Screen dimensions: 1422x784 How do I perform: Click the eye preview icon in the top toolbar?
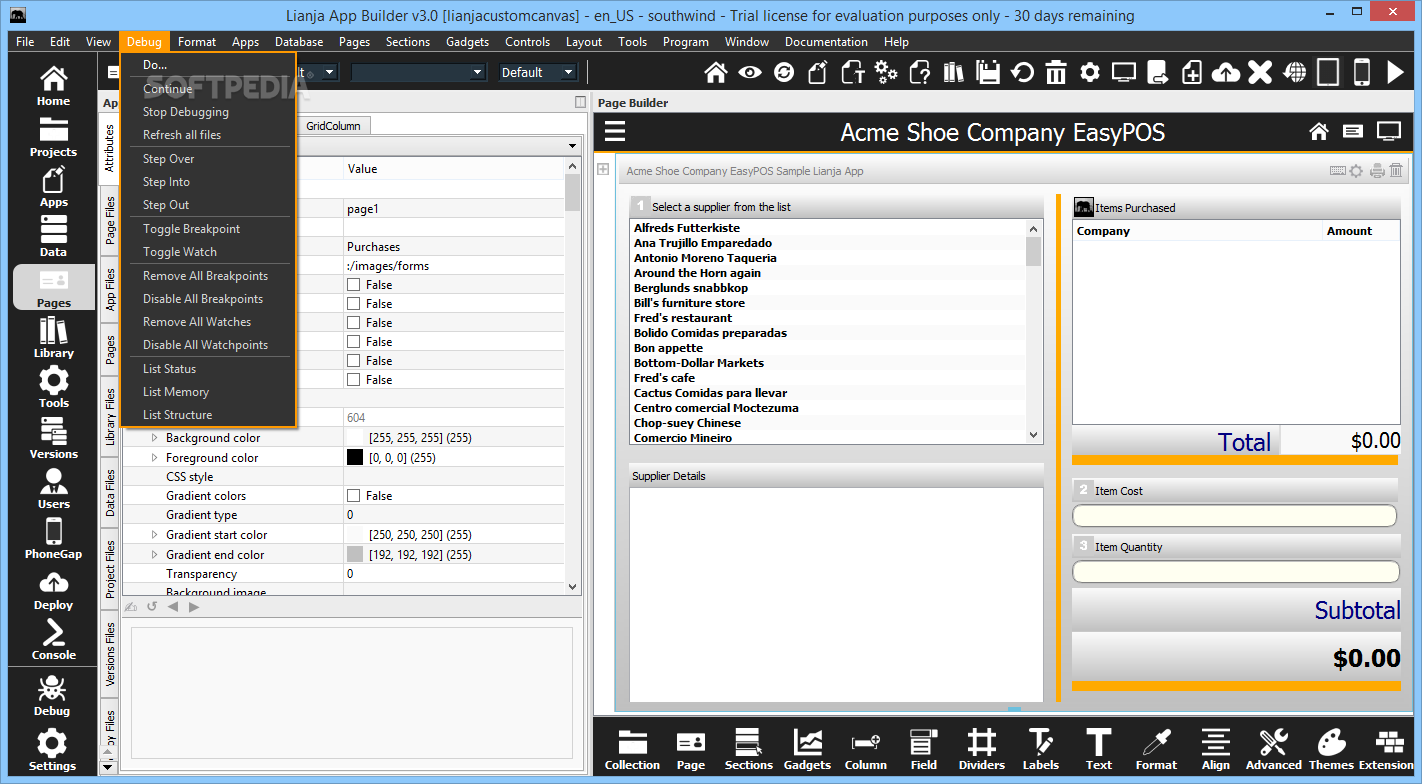(750, 72)
